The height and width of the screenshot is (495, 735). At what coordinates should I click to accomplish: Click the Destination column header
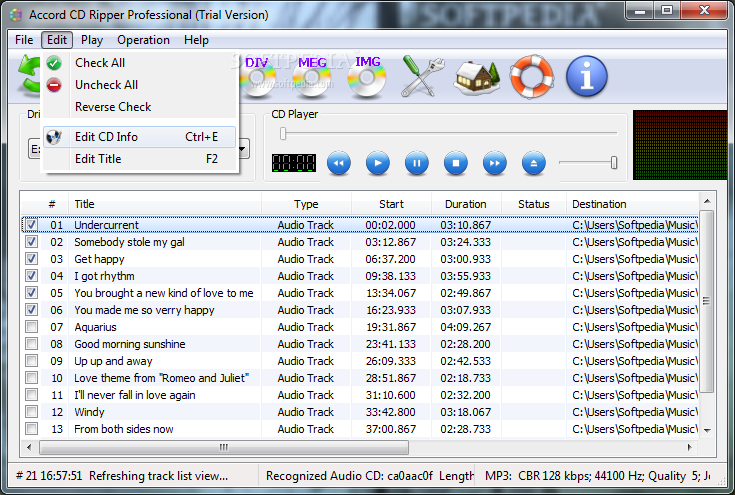tap(632, 204)
